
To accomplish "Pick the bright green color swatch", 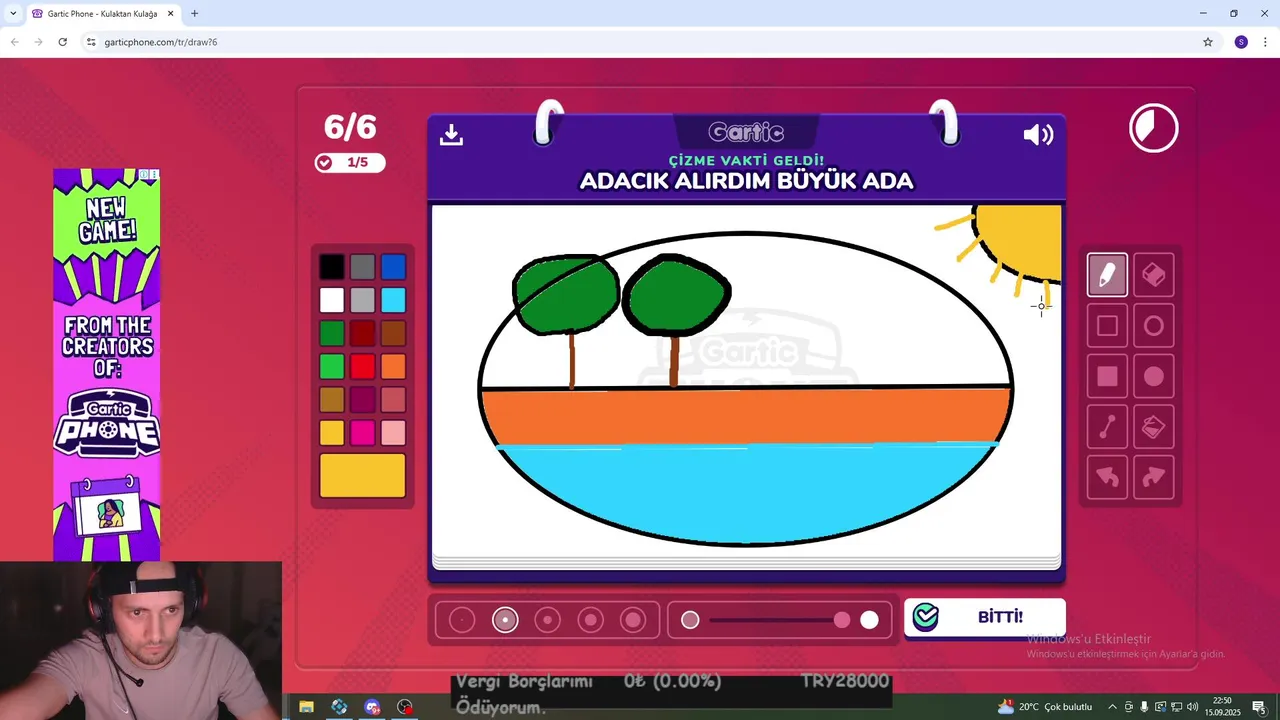I will [332, 366].
